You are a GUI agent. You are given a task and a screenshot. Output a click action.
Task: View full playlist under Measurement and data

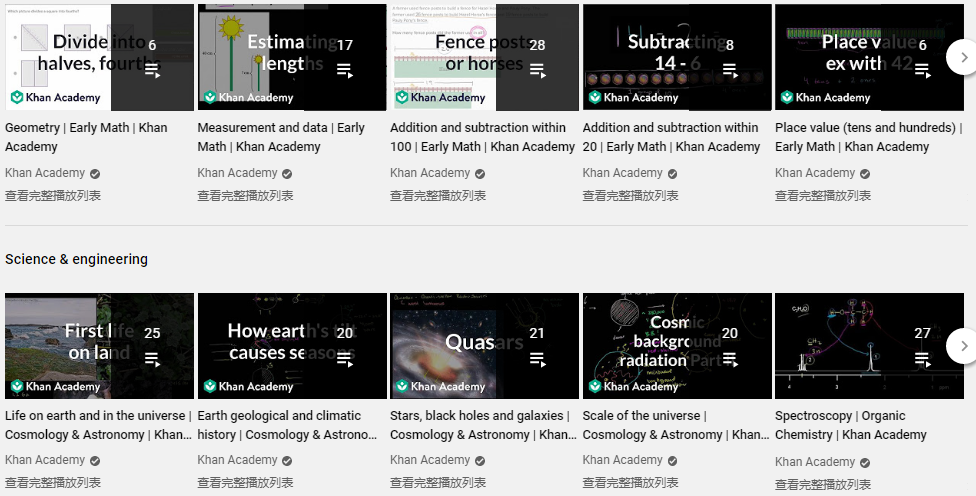(x=245, y=195)
